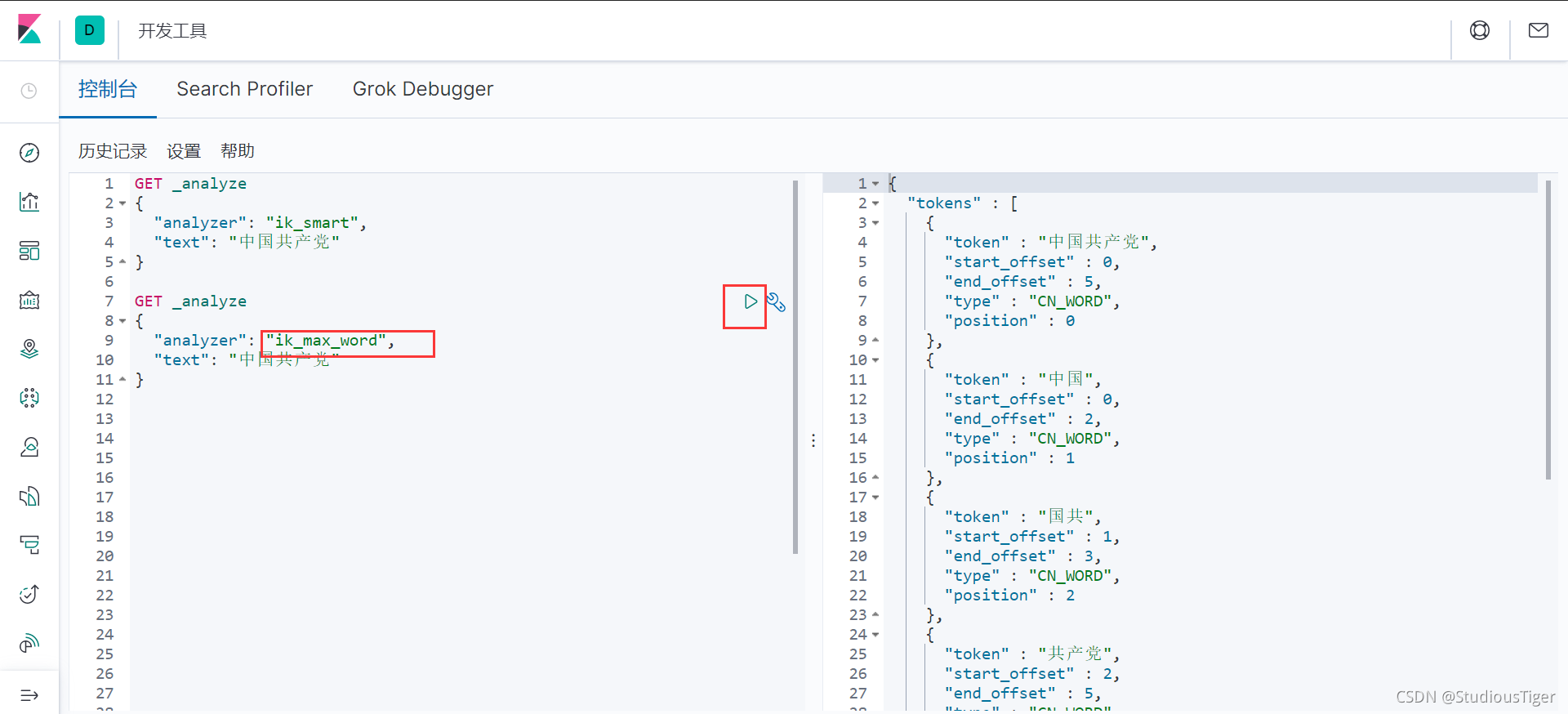Open Visualize chart icon in sidebar

pyautogui.click(x=29, y=202)
